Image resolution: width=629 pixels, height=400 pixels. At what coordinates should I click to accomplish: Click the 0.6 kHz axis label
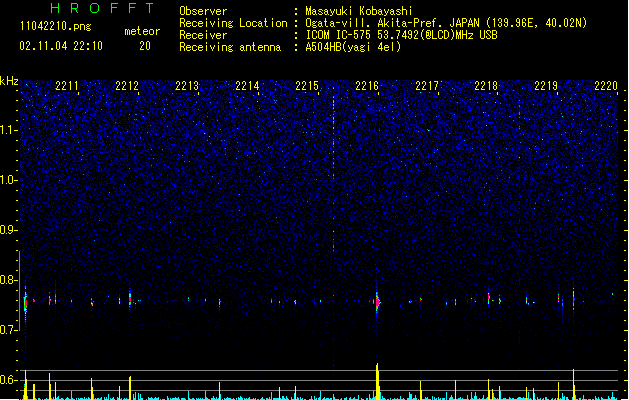9,380
